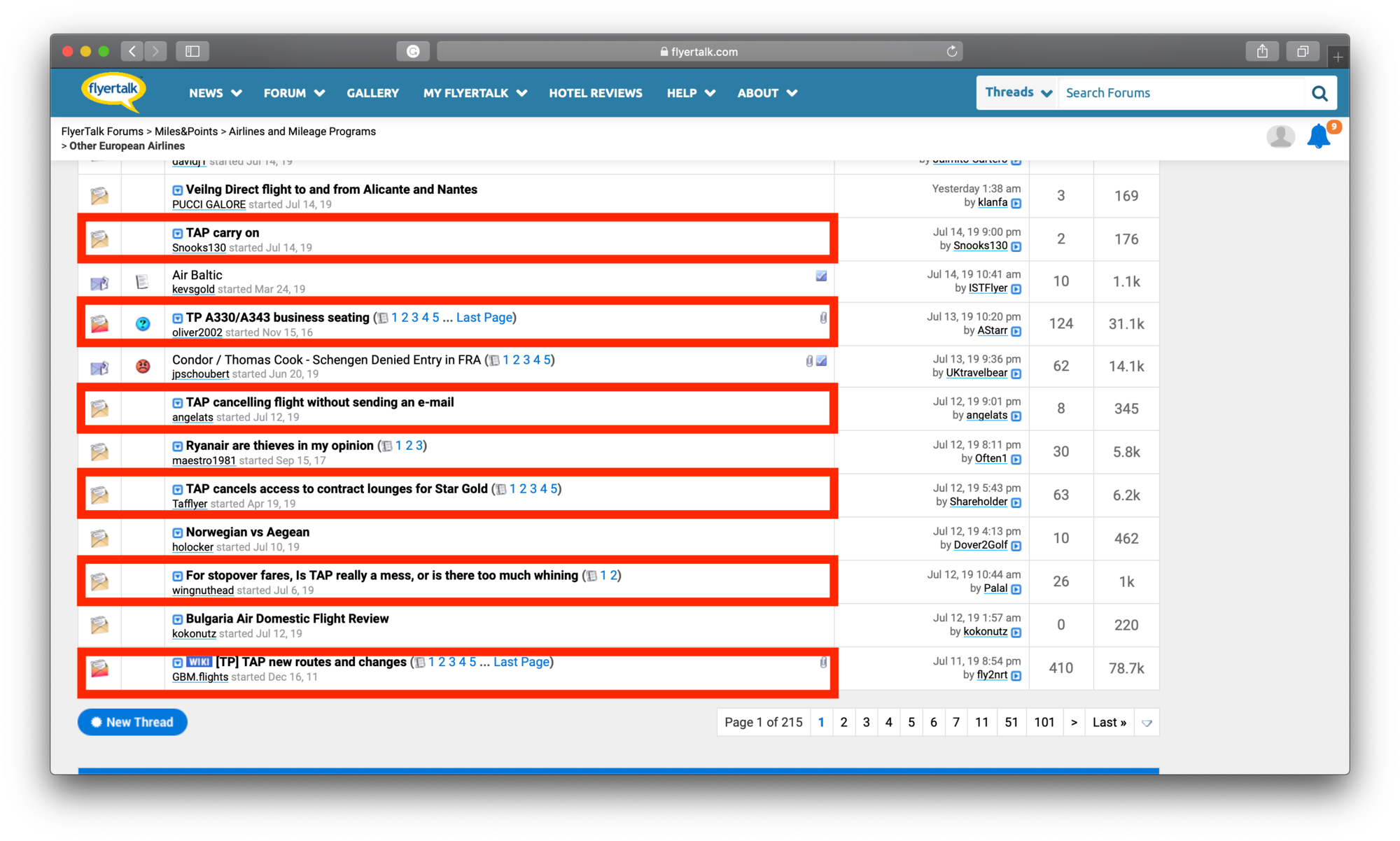1400x841 pixels.
Task: Click in the Search Forums field
Action: pos(1183,93)
